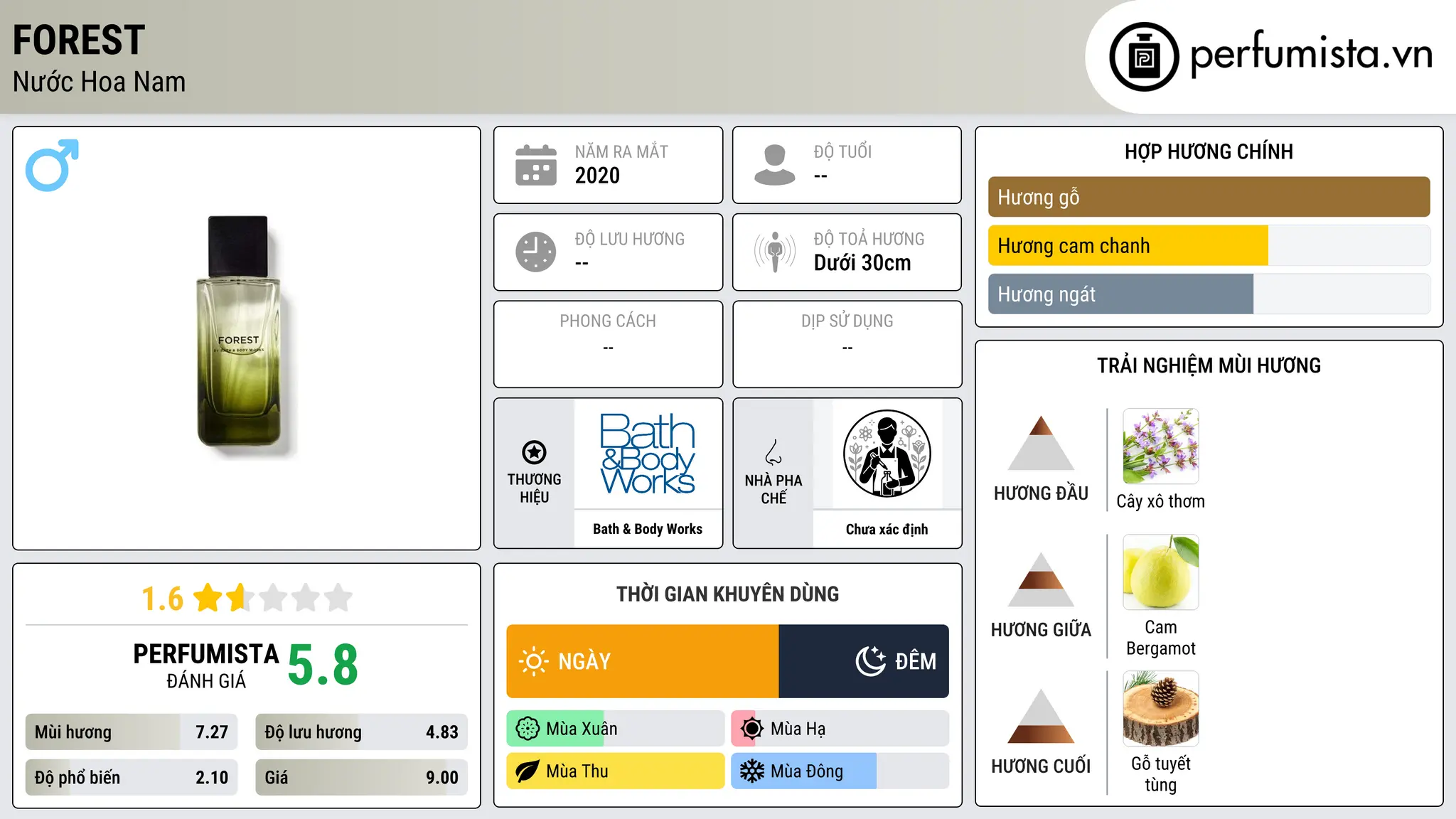The width and height of the screenshot is (1456, 819).
Task: Click the sillage icon beside ĐỘ TOẢ HƯƠNG
Action: [774, 252]
